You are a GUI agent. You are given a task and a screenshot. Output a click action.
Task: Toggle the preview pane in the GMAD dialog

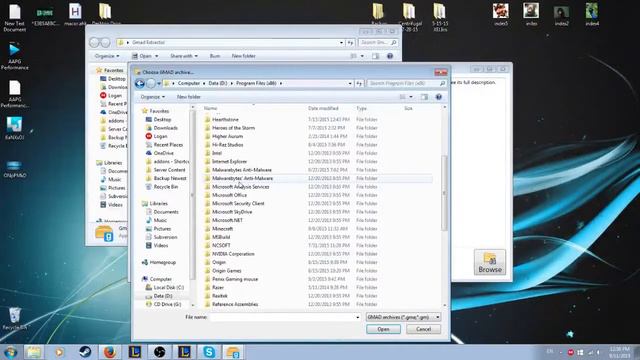424,97
